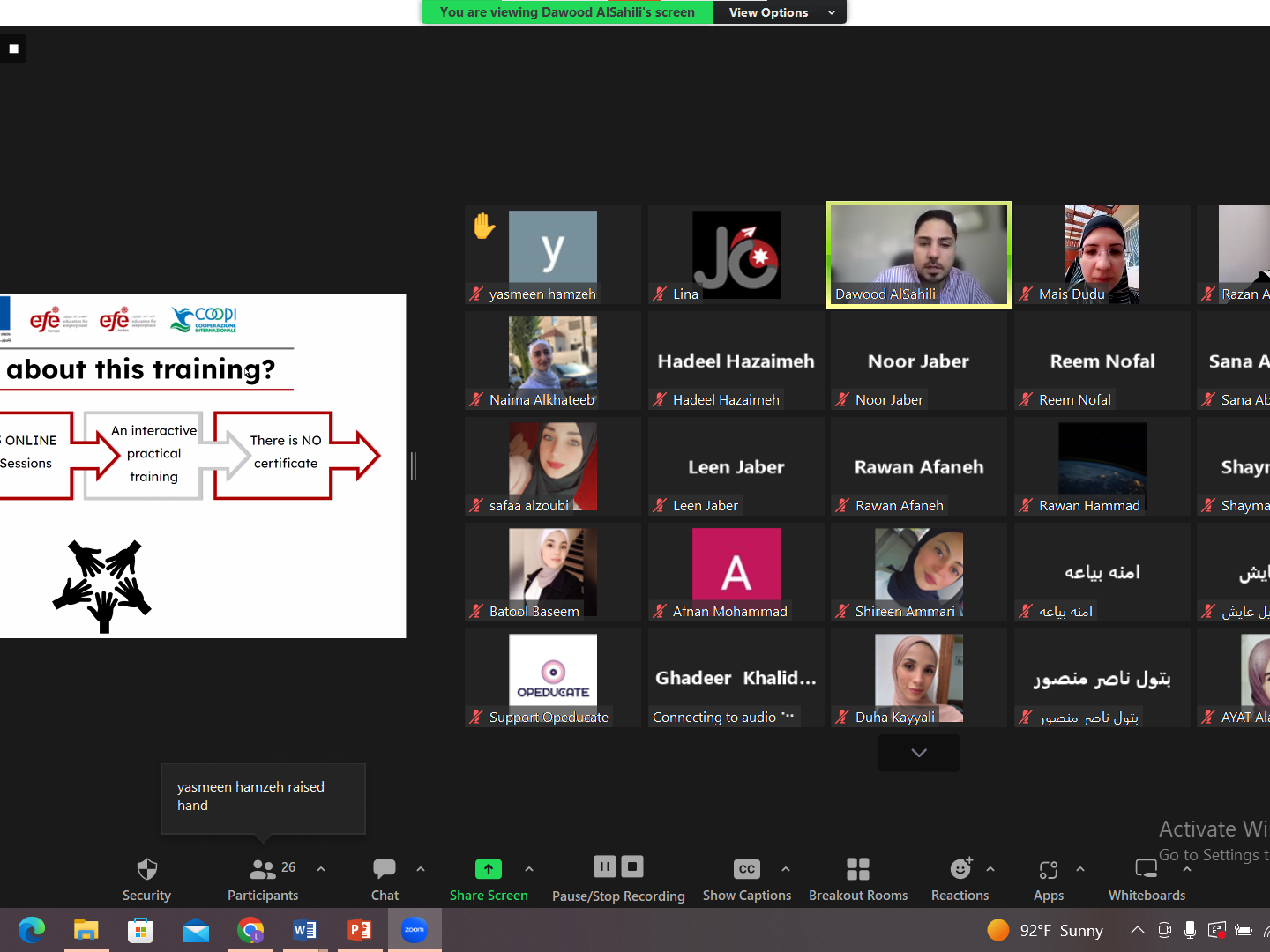Stop the recording
1270x952 pixels.
click(x=632, y=866)
